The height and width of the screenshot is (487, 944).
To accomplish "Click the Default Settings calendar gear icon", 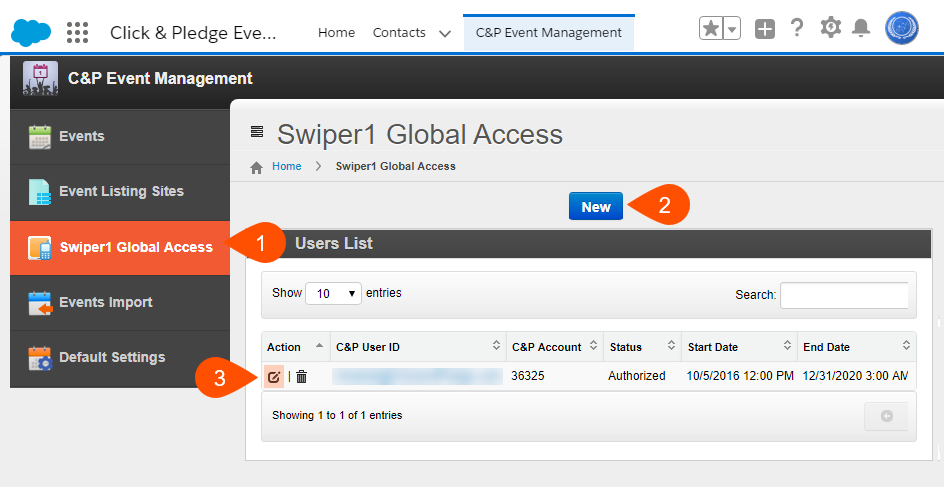I will [40, 358].
